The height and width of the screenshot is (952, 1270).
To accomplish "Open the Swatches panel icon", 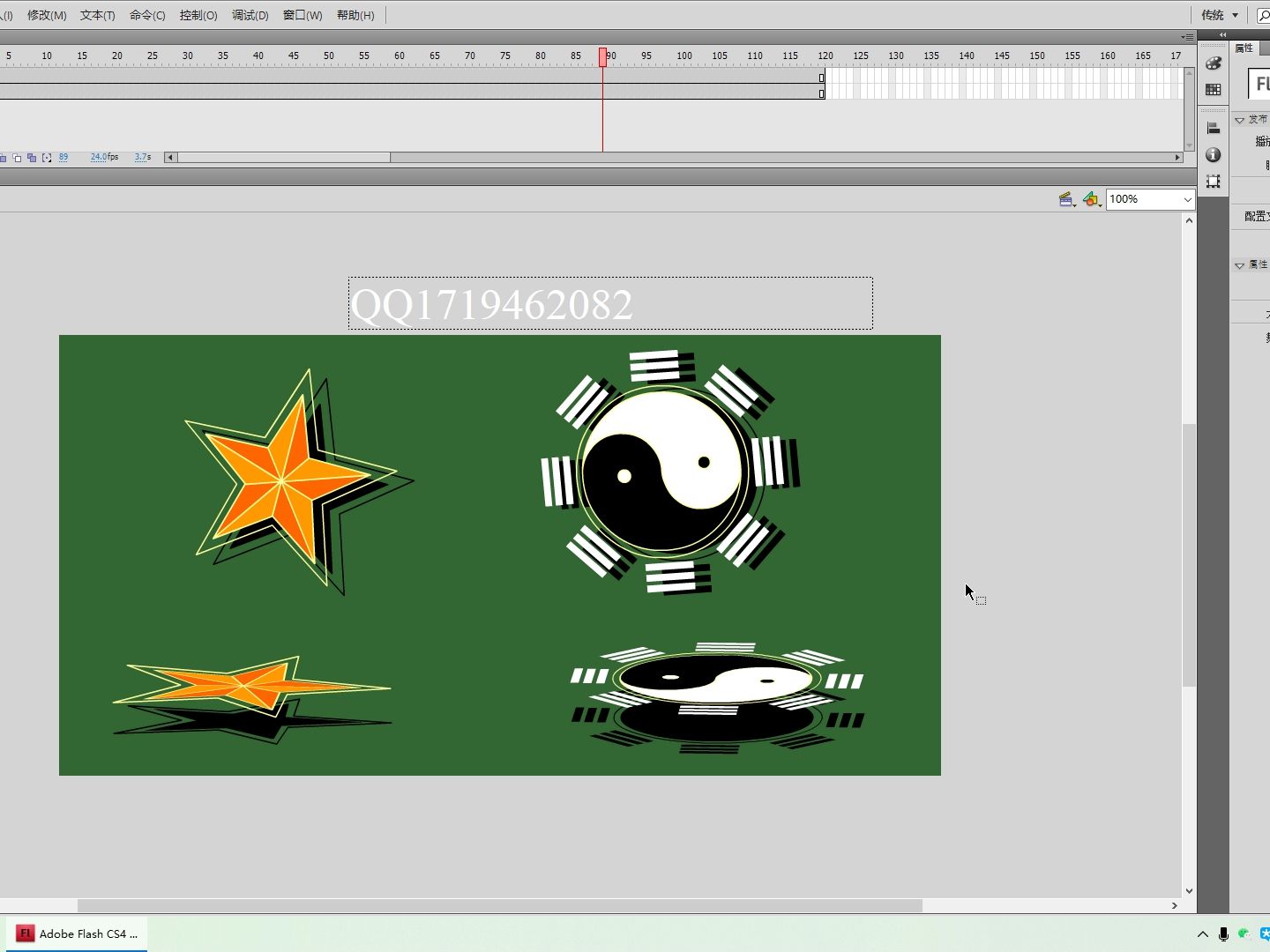I will 1214,89.
